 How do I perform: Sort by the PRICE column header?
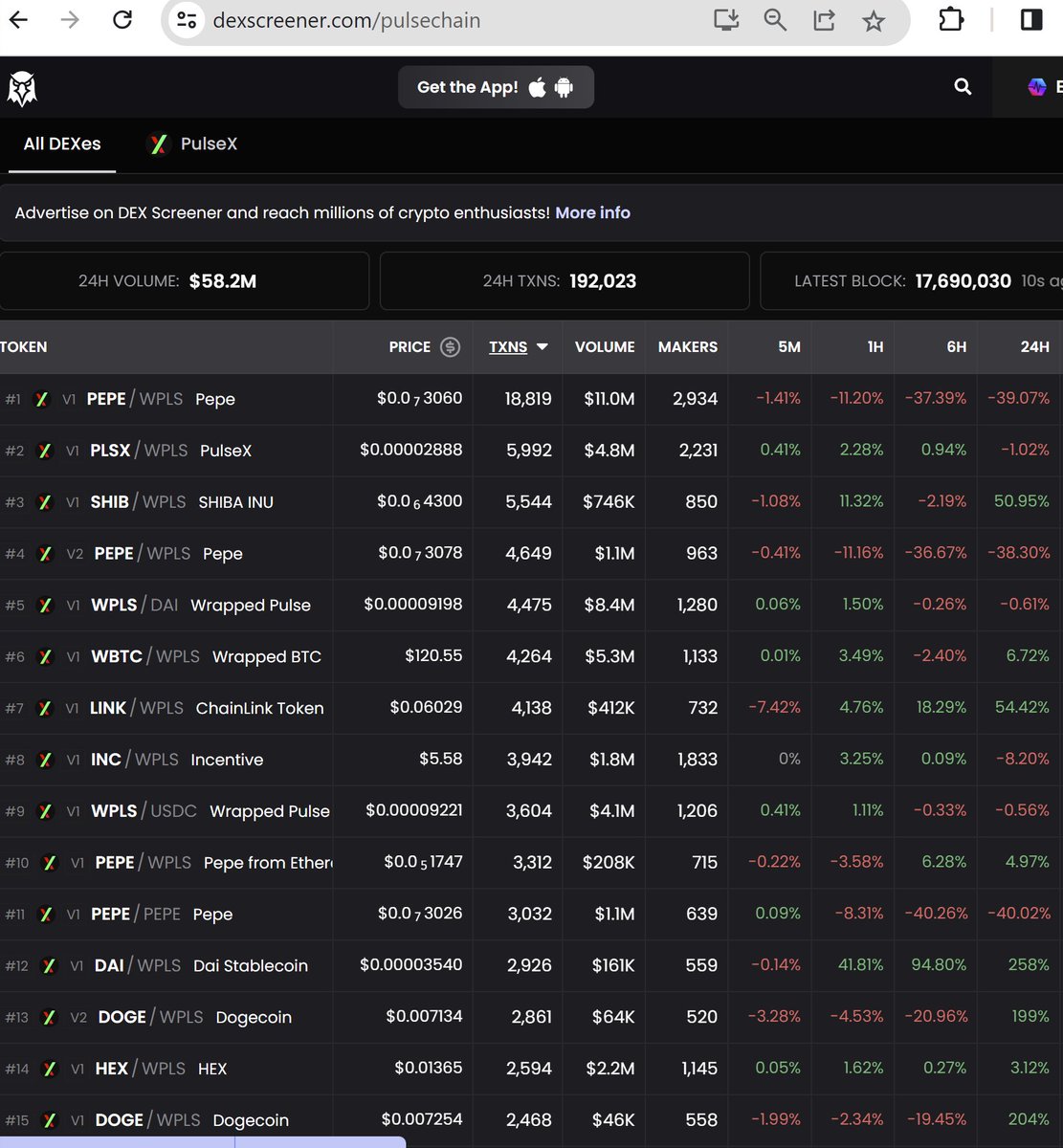click(410, 347)
